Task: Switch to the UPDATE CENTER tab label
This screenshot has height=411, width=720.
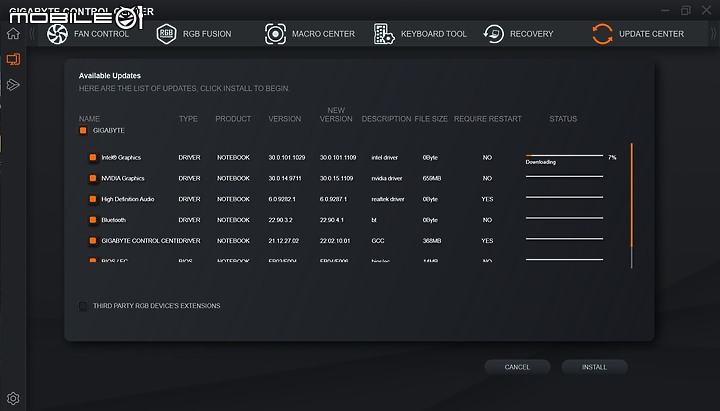Action: tap(651, 34)
